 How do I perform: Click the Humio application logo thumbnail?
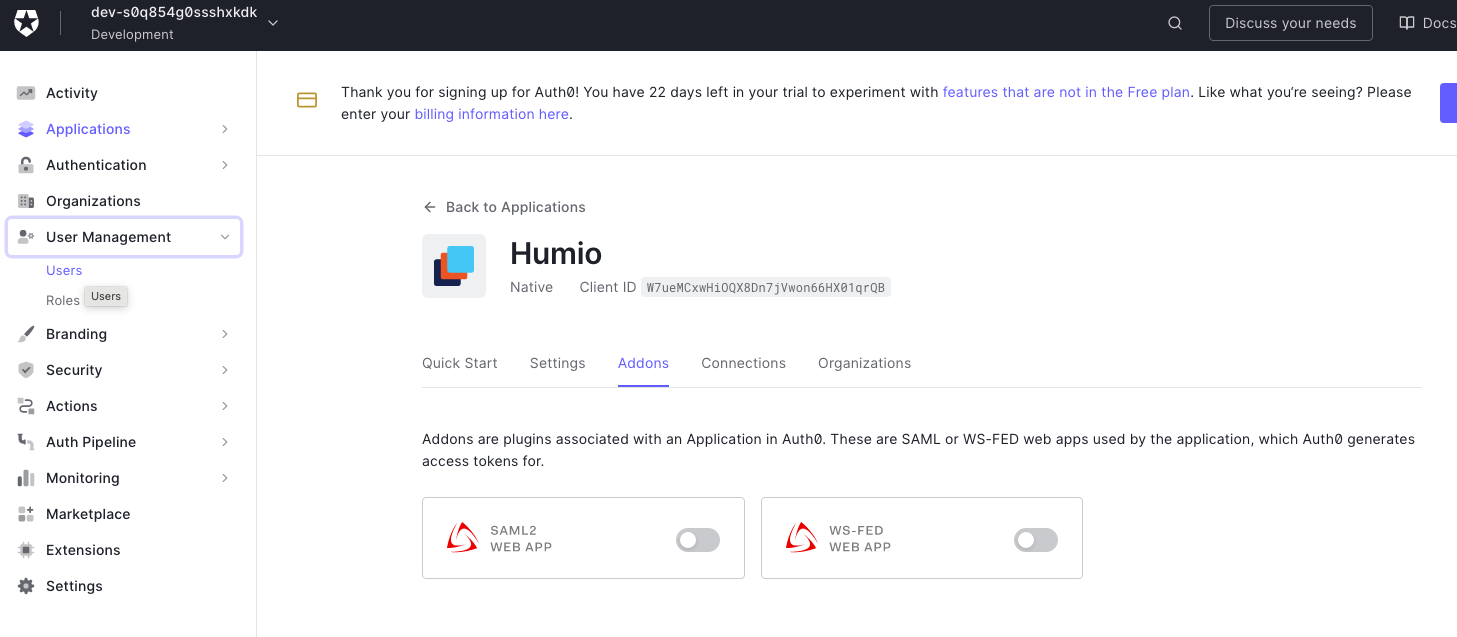pyautogui.click(x=454, y=265)
